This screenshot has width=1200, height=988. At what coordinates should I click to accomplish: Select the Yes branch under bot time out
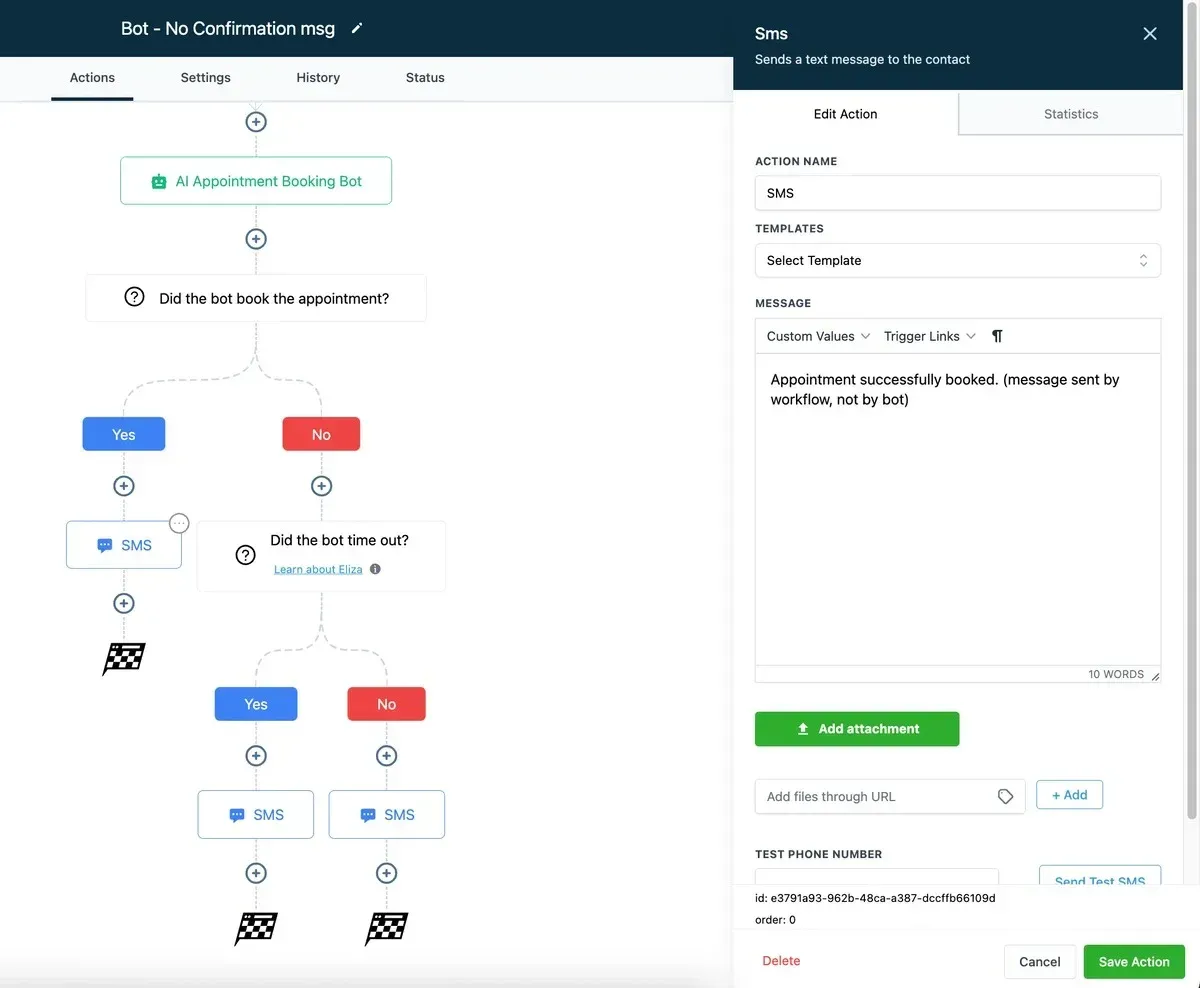256,704
